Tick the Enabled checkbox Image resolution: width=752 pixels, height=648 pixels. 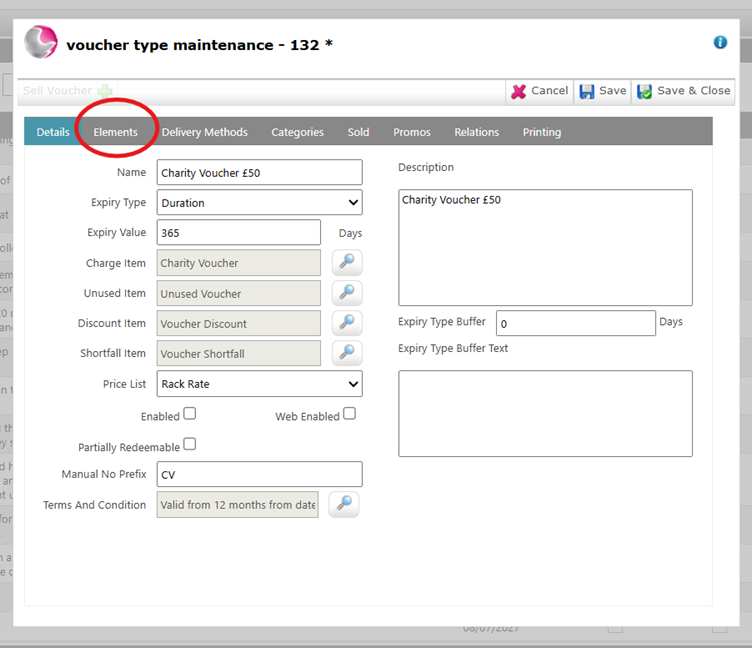(x=190, y=413)
